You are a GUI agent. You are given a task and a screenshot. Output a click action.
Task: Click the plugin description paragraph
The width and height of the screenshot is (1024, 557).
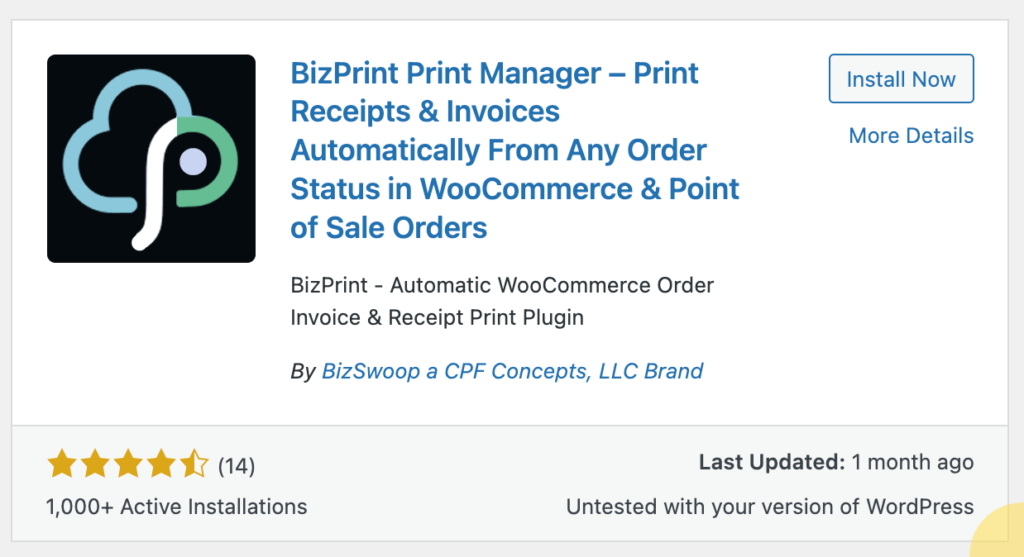(502, 301)
